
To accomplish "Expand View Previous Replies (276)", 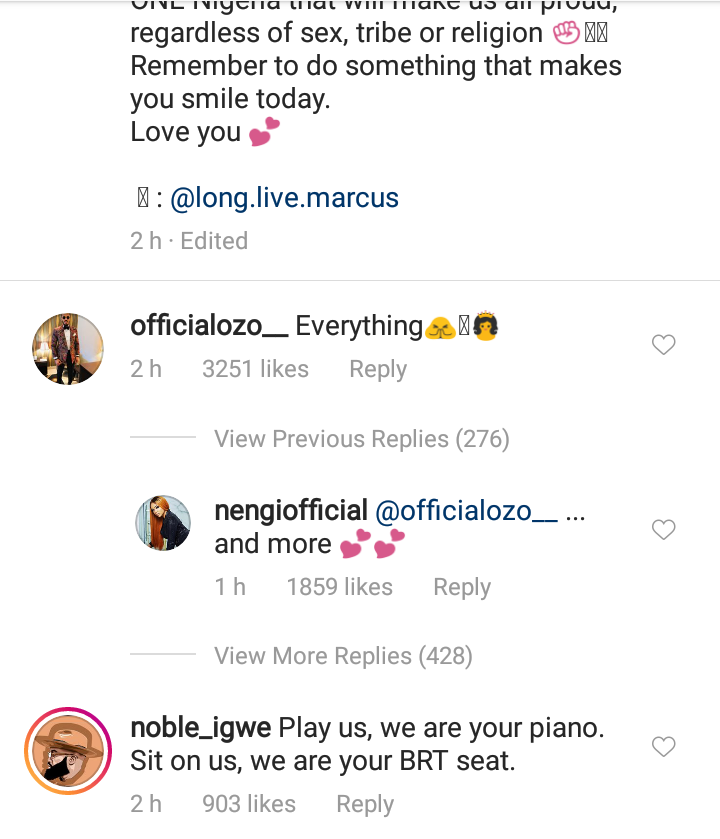I will click(x=361, y=439).
